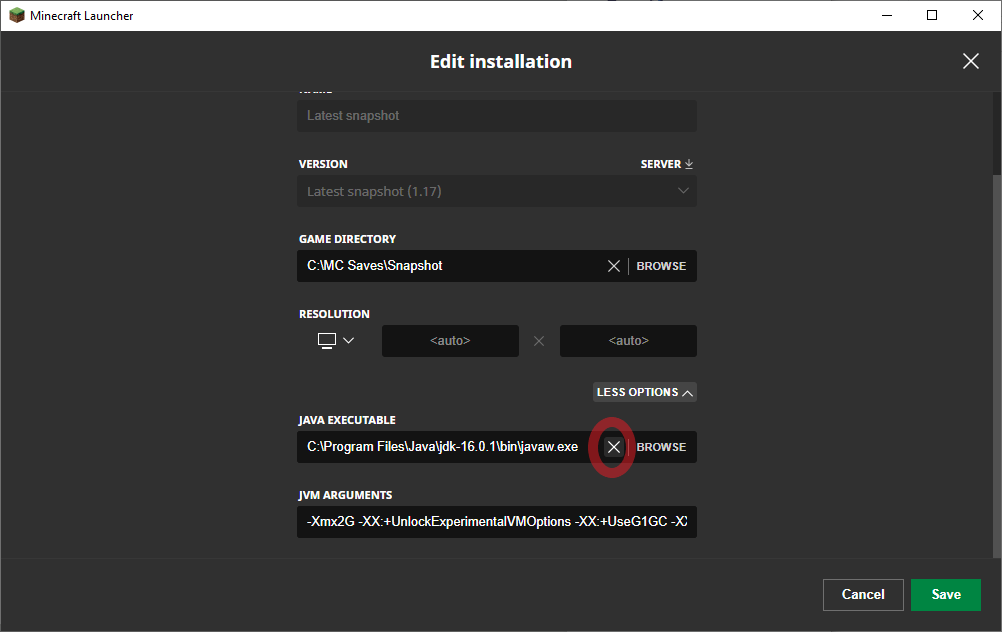Open the Version dropdown
Image resolution: width=1002 pixels, height=632 pixels.
coord(497,191)
